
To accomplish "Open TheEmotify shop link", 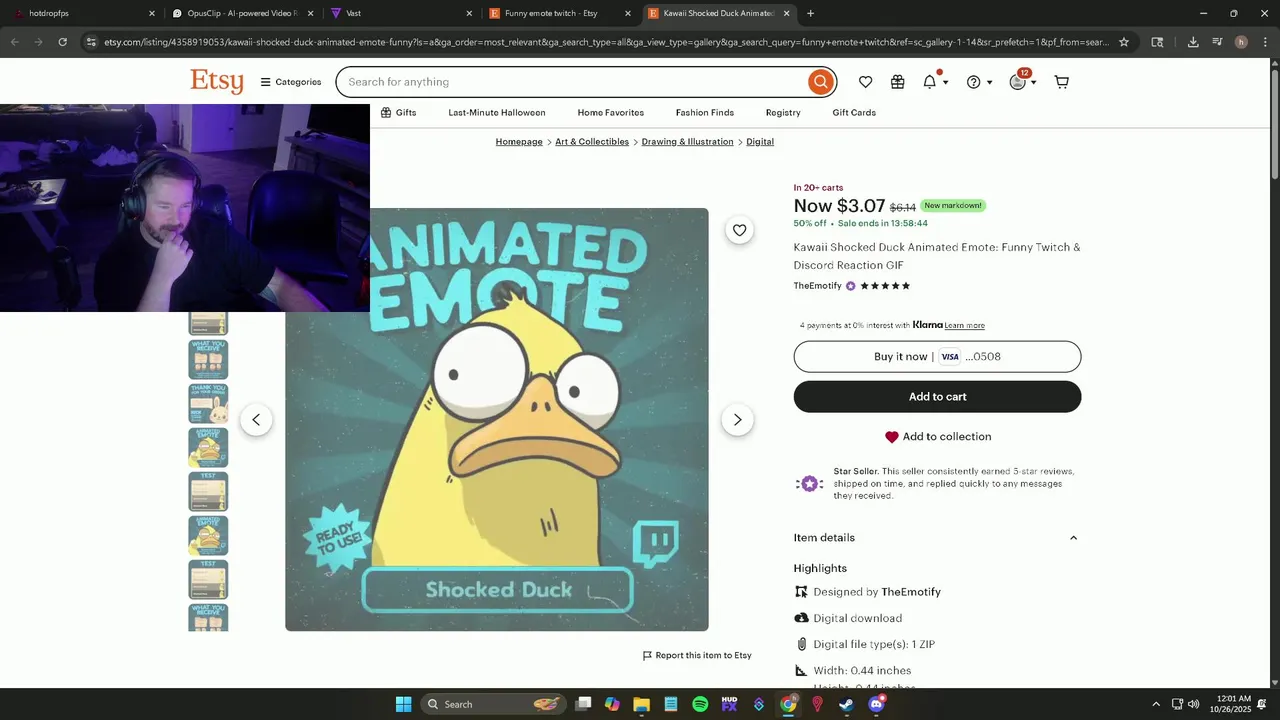I will (817, 286).
